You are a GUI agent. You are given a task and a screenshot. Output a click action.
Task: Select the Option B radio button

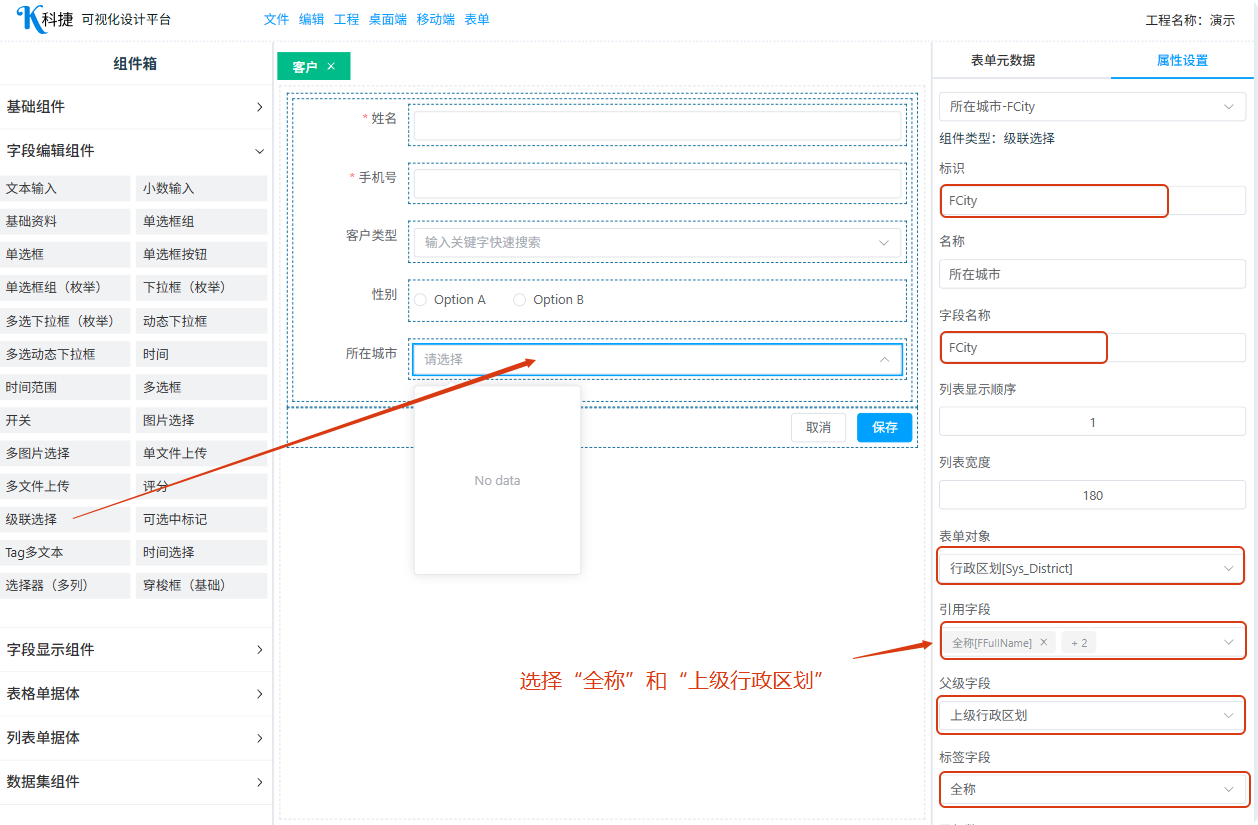pos(520,300)
